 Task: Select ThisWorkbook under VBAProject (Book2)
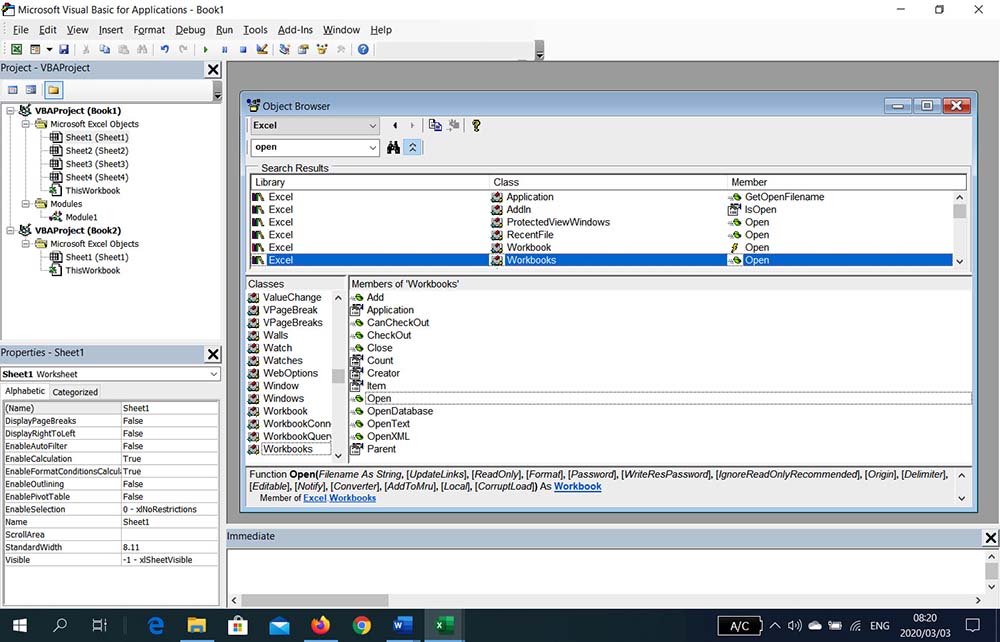click(92, 270)
